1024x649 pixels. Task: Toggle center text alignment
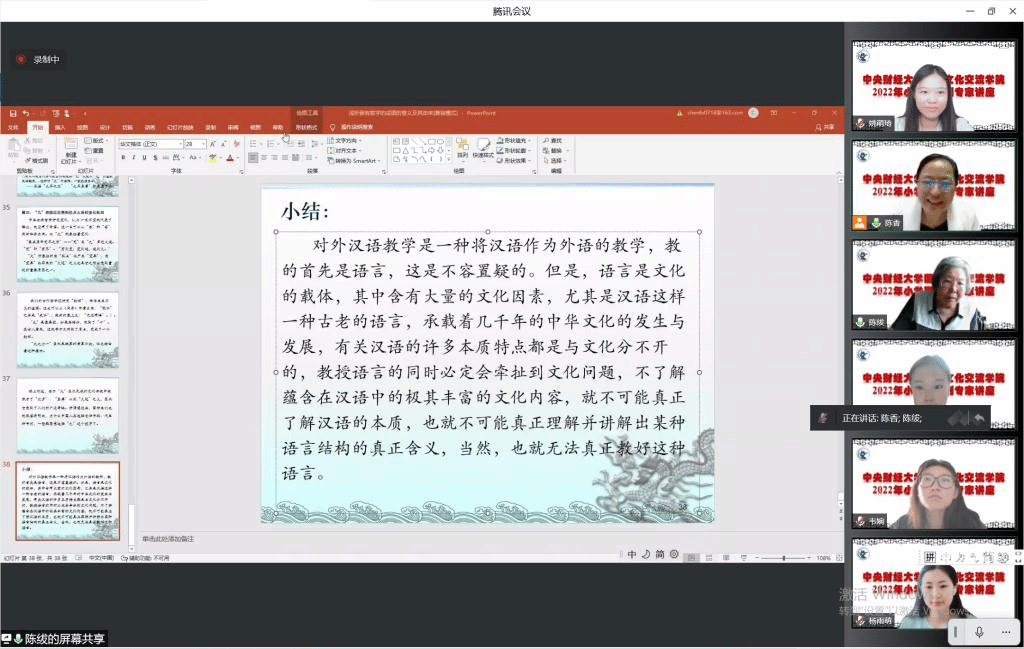click(263, 158)
